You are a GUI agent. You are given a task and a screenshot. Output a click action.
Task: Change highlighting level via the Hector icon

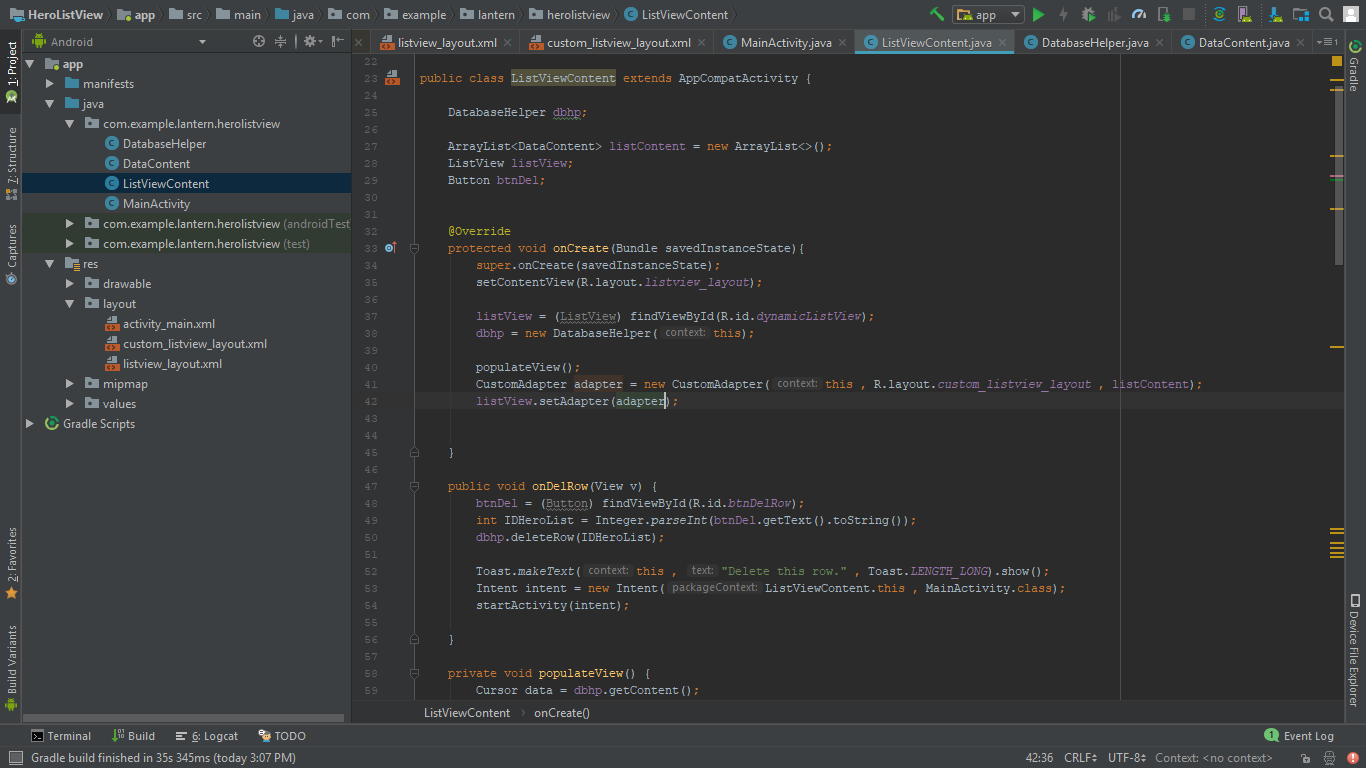pyautogui.click(x=1329, y=758)
